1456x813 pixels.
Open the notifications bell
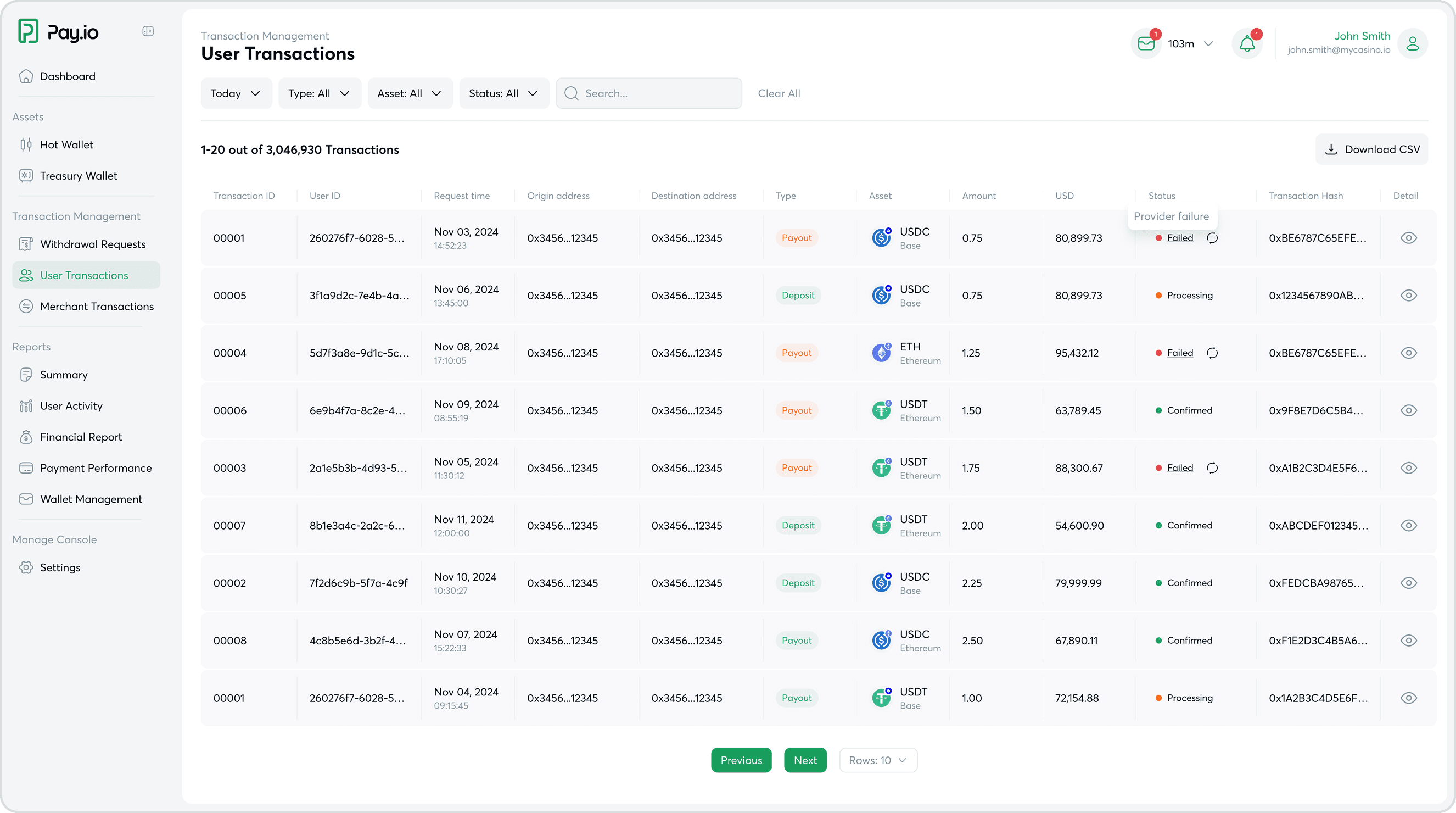(1247, 43)
